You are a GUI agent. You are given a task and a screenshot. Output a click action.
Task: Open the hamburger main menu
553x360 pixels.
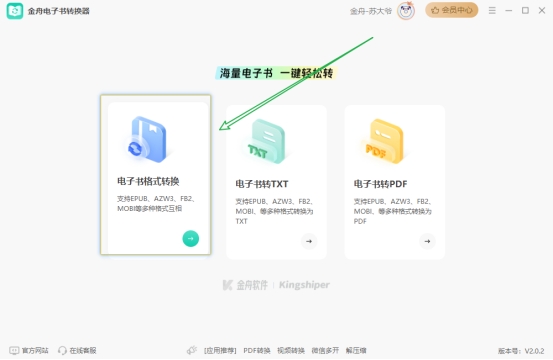tap(492, 11)
